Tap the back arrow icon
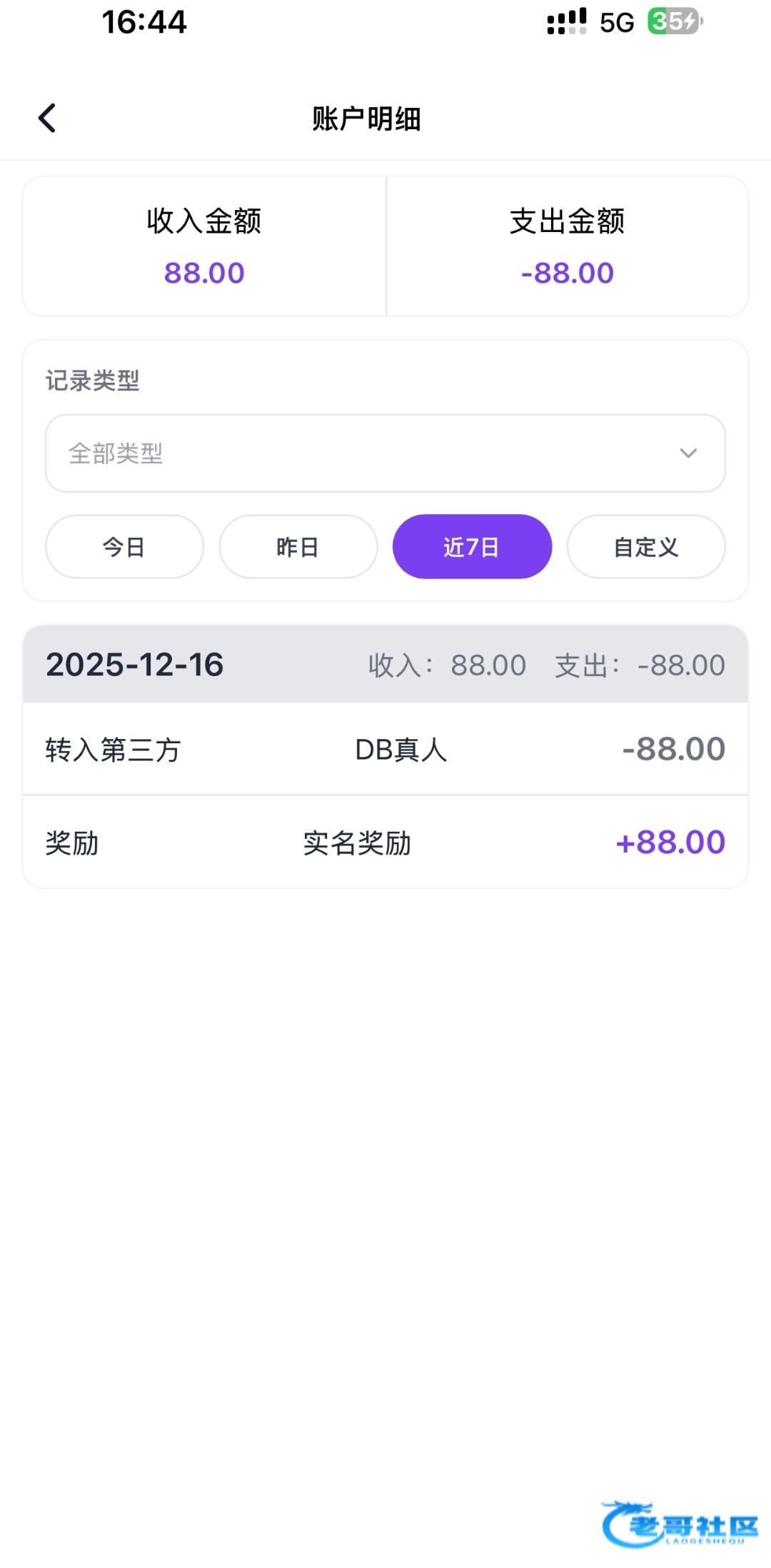771x1568 pixels. 47,119
